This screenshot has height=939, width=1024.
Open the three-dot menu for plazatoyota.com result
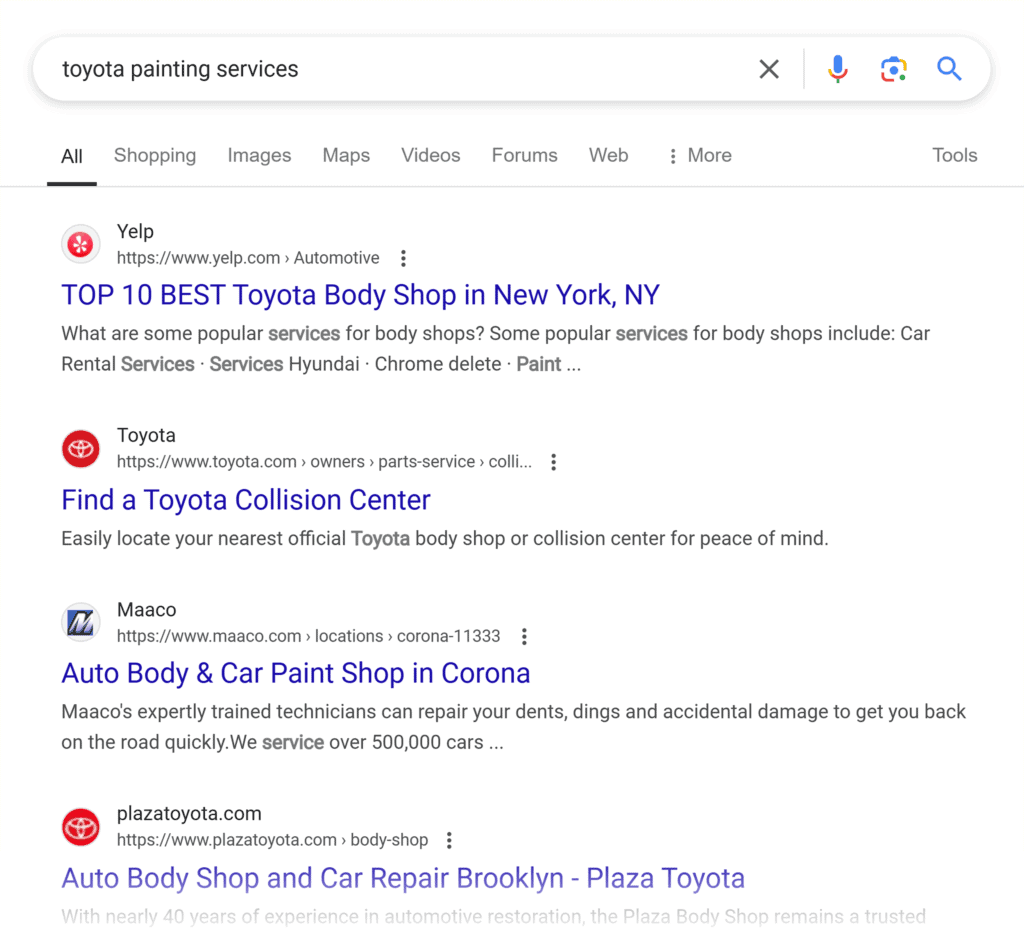point(449,840)
